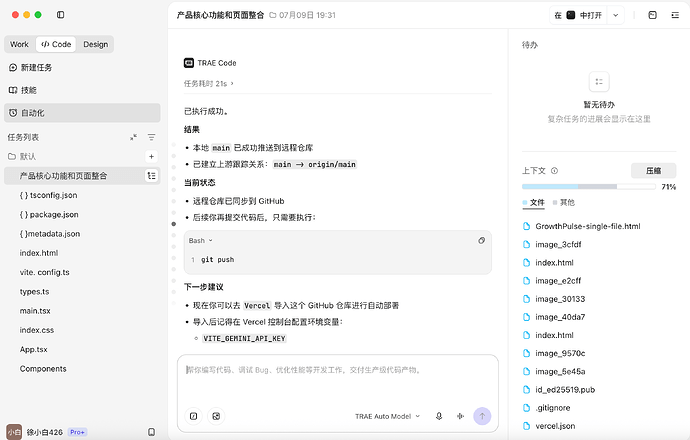Open image_40da7 context file
The width and height of the screenshot is (690, 440).
[x=554, y=317]
